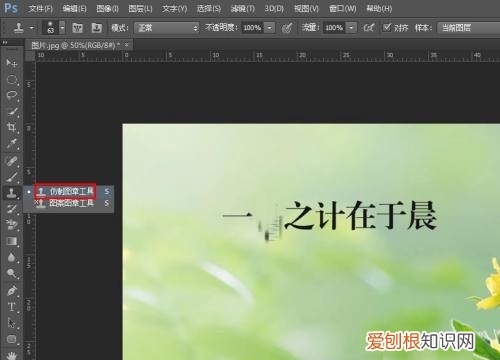This screenshot has width=500, height=360.
Task: Open the 图像(I) menu
Action: [x=107, y=8]
